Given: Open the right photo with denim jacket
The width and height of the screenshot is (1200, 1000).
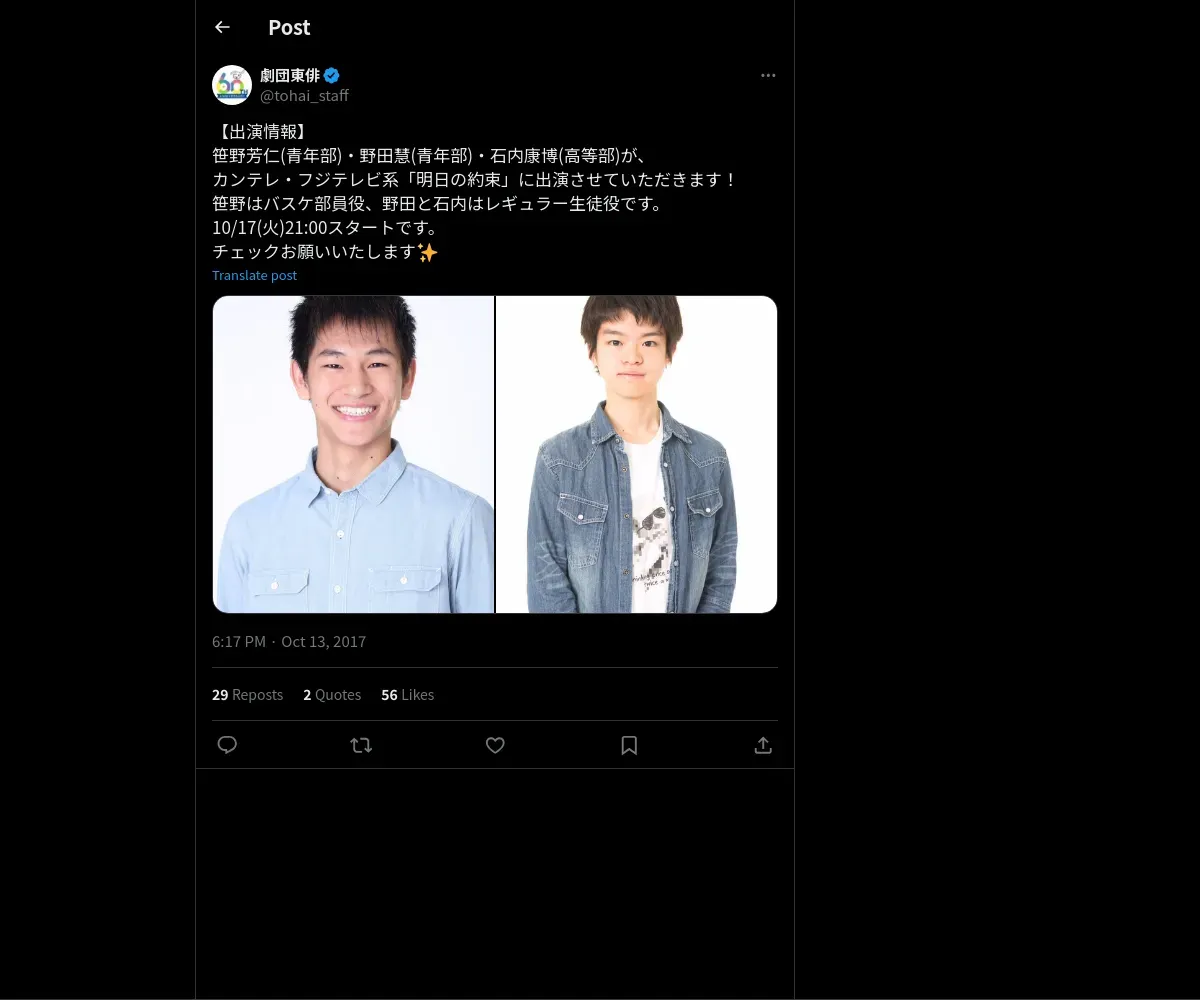Looking at the screenshot, I should coord(636,454).
